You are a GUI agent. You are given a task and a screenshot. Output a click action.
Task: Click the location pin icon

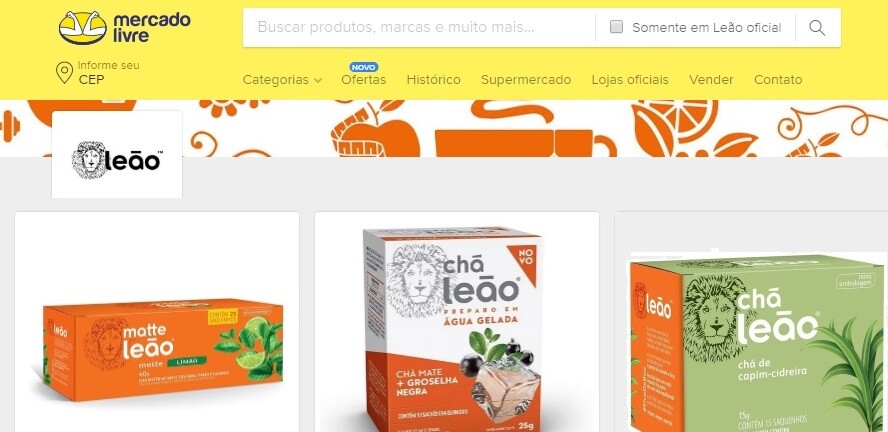[64, 73]
